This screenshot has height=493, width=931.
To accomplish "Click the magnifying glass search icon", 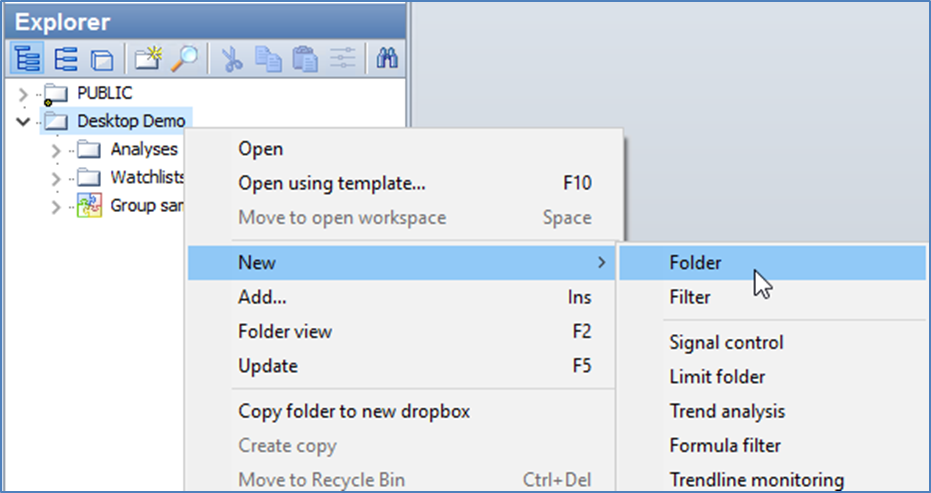I will click(x=184, y=60).
